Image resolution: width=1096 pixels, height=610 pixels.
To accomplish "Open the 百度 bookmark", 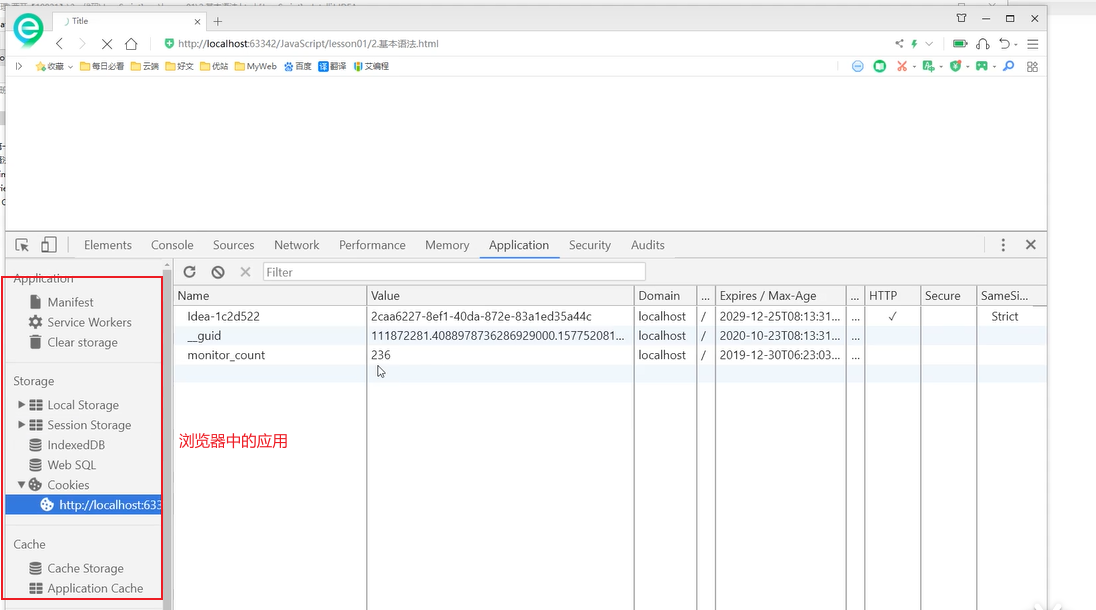I will [x=298, y=66].
